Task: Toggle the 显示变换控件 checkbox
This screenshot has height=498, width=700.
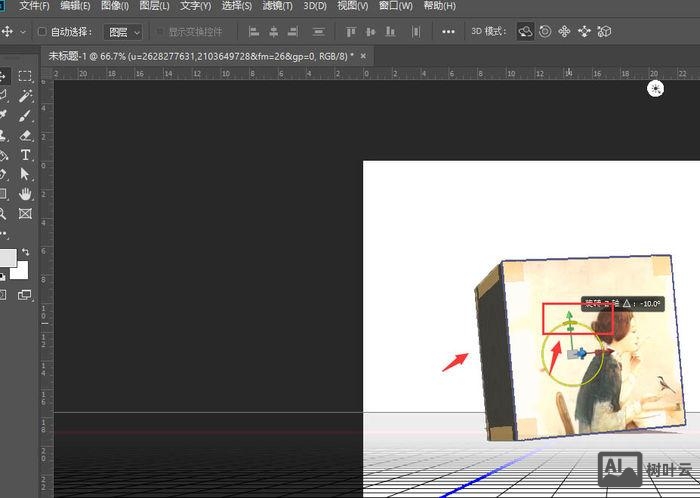Action: click(160, 32)
